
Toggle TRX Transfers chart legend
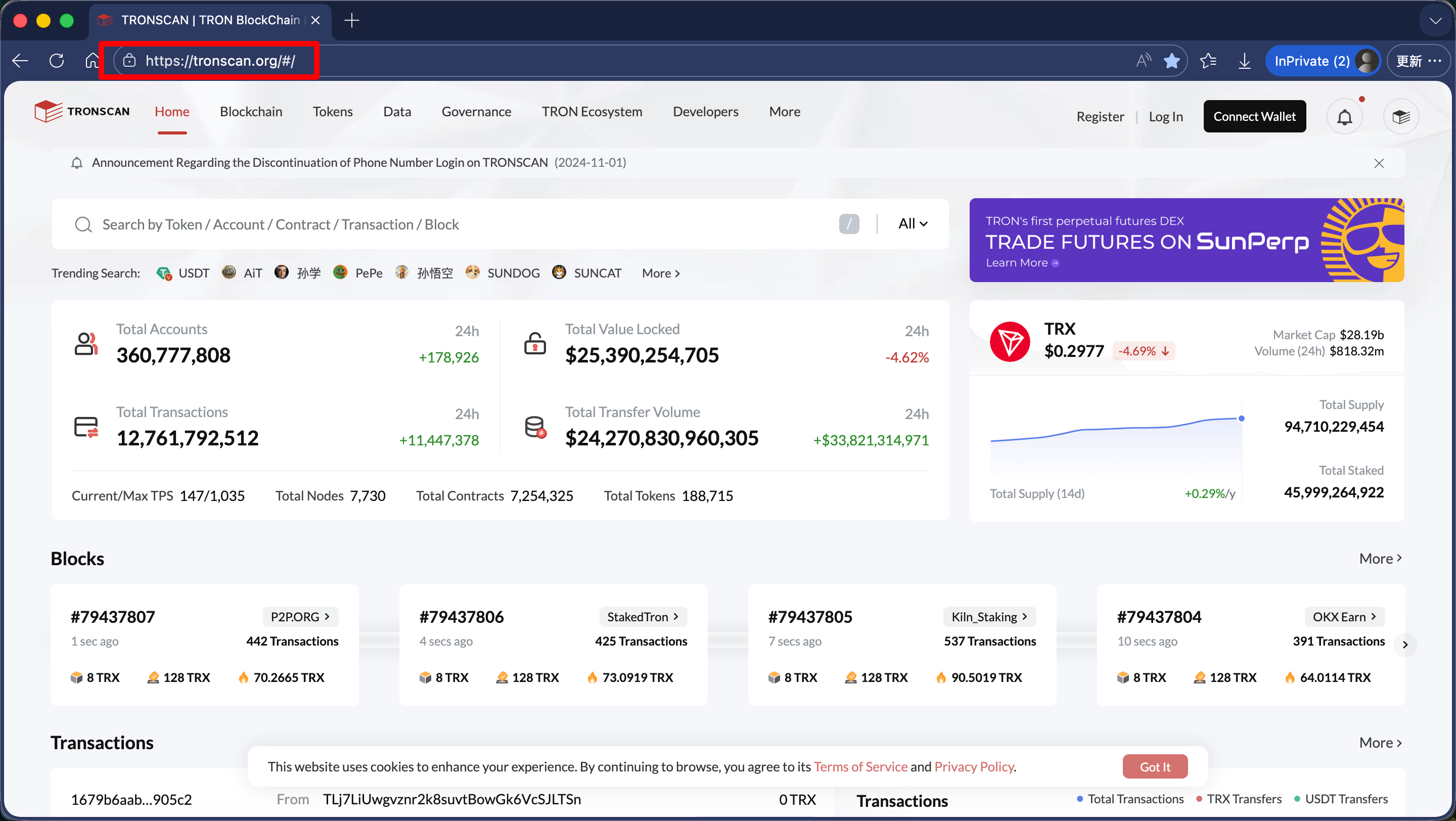click(1239, 799)
